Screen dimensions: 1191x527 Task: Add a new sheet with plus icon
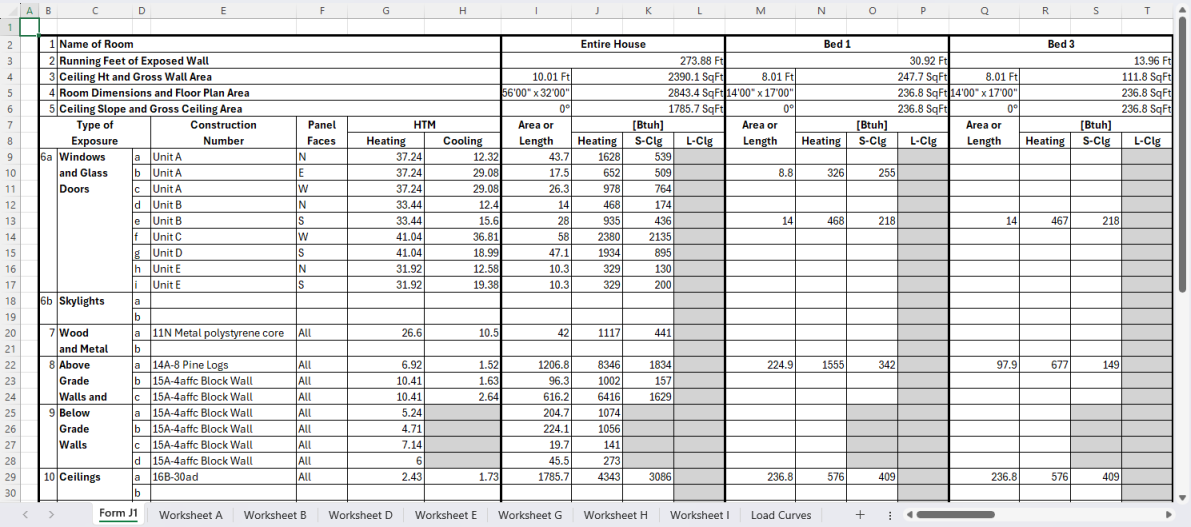[x=860, y=514]
